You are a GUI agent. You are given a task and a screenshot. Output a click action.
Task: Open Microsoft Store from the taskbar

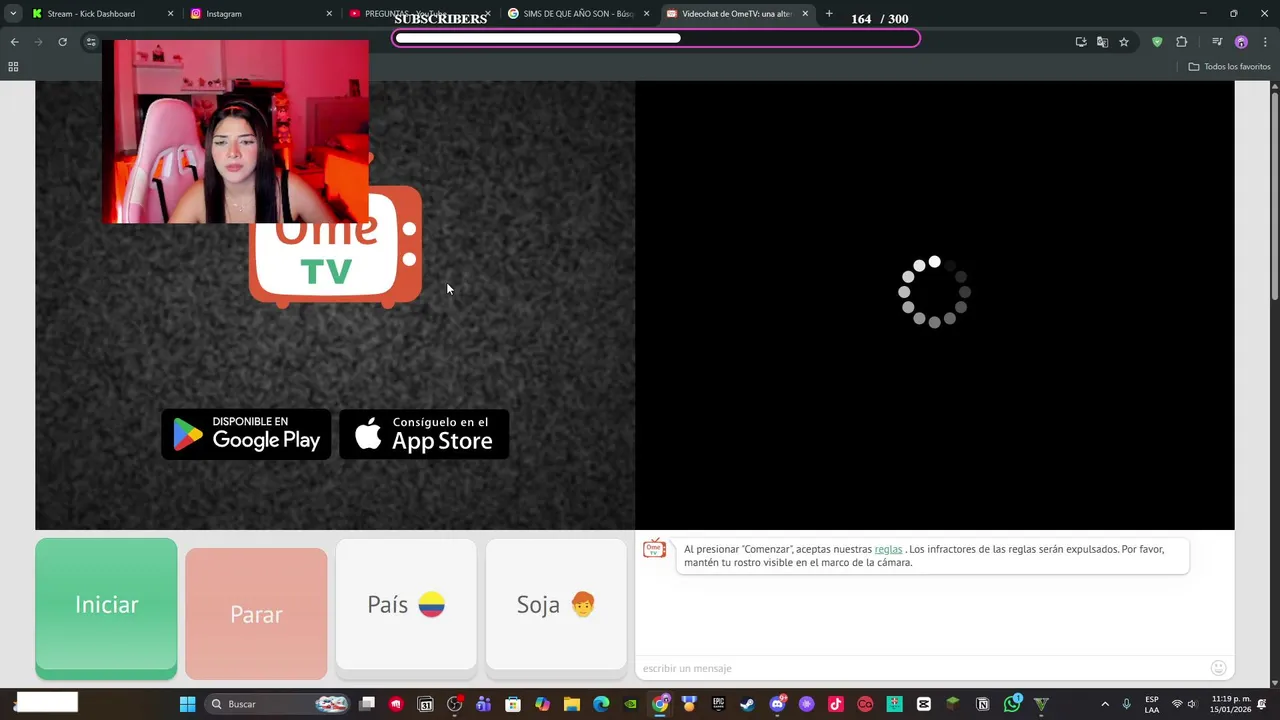coord(513,704)
